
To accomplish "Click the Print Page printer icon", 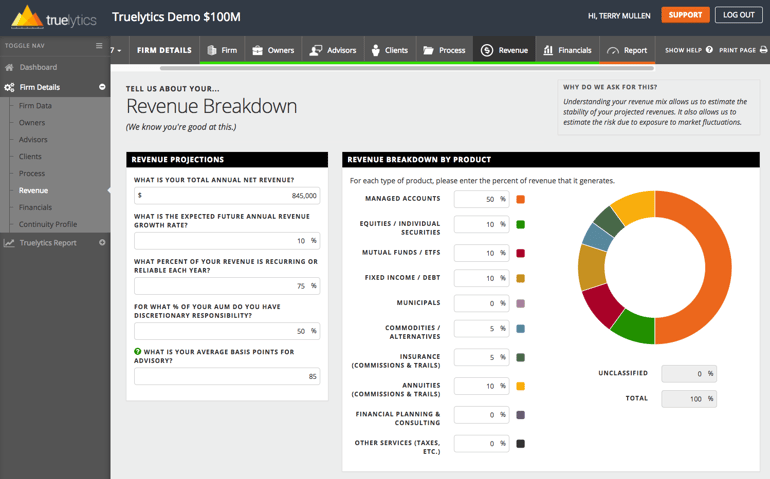I will point(763,50).
